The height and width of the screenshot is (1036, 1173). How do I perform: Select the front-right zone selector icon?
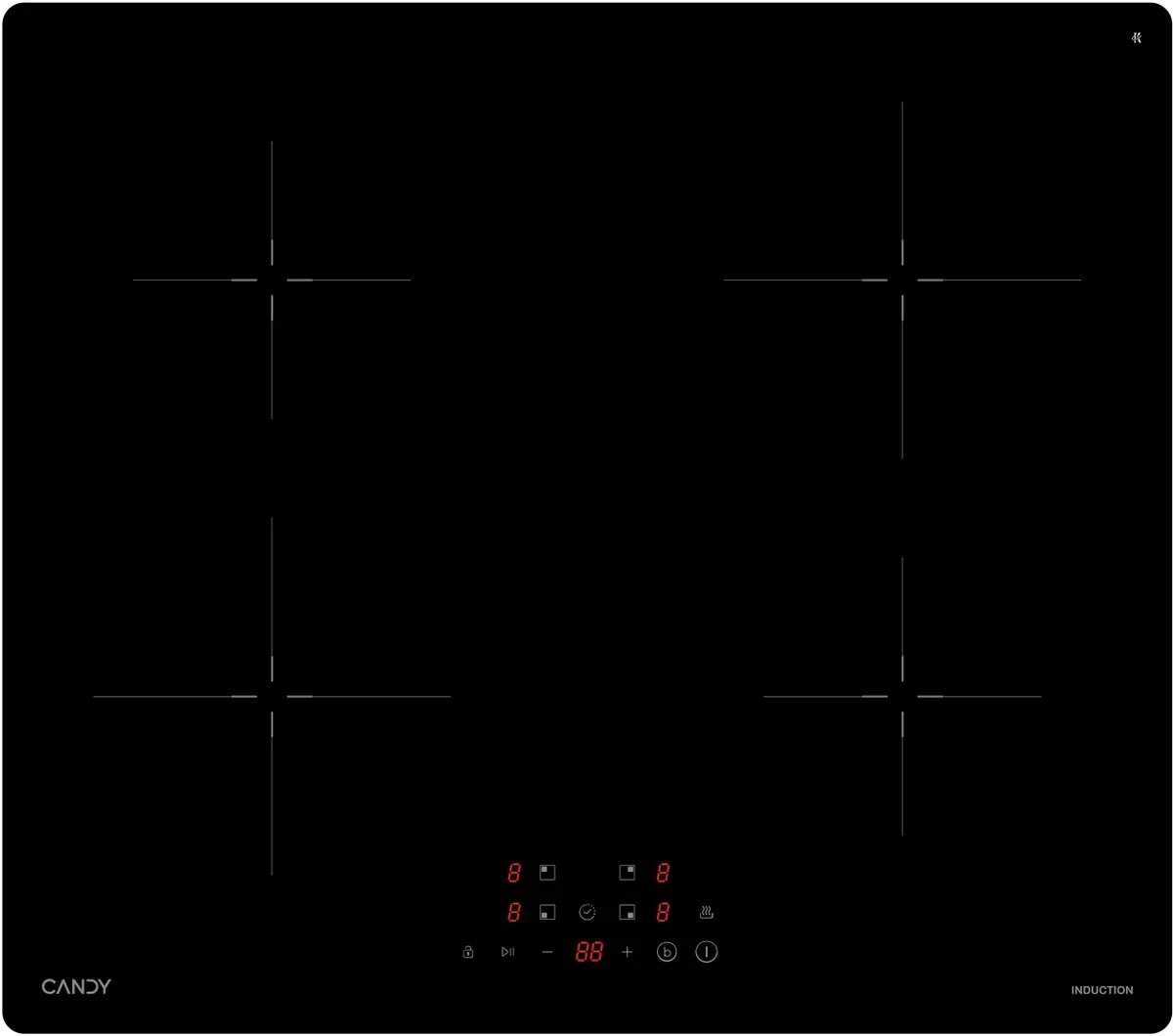click(x=628, y=913)
